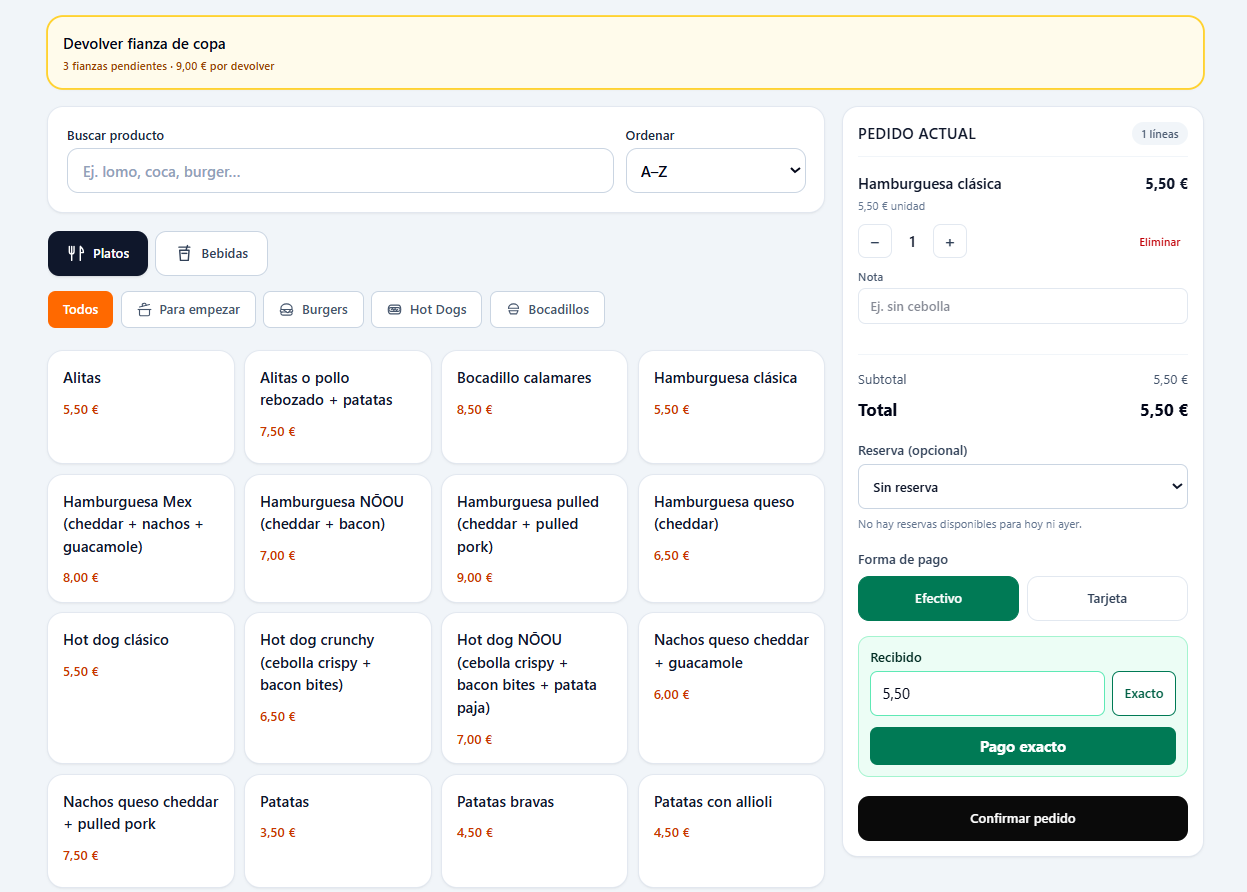Add Nachos queso cheddar + pulled pork

[x=141, y=831]
